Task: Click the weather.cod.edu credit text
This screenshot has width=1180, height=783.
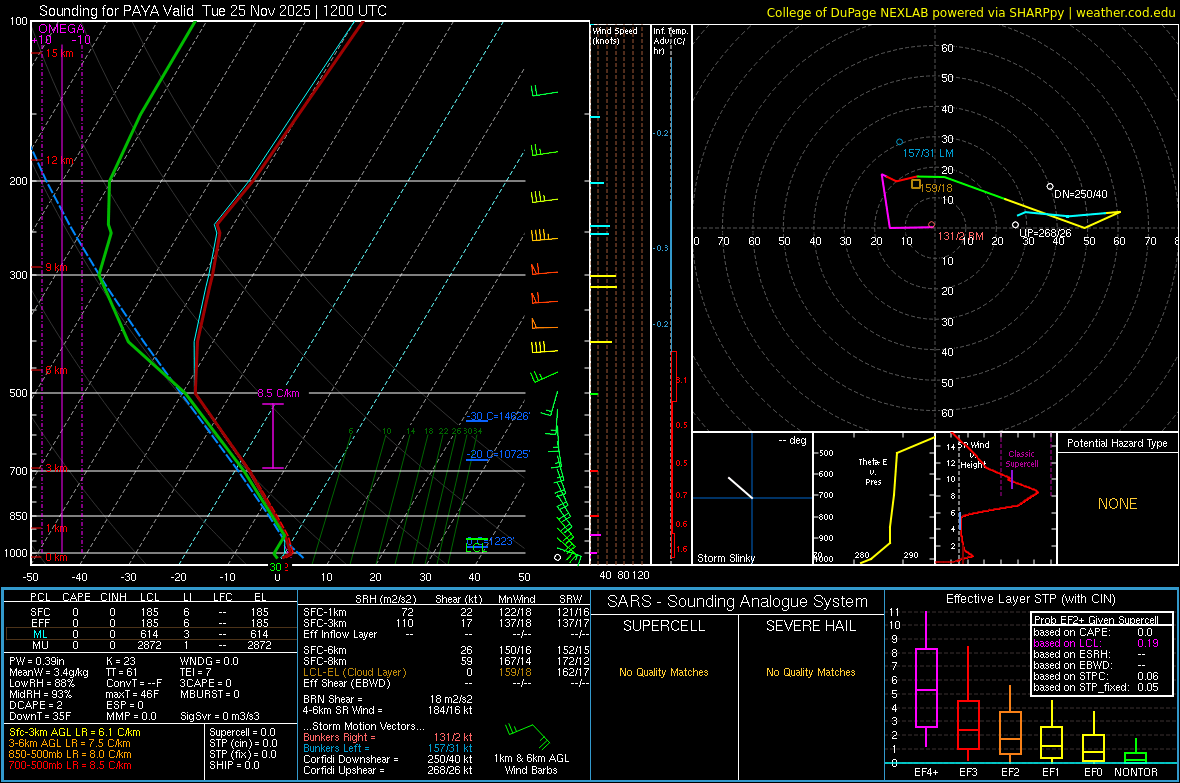Action: click(x=1126, y=12)
